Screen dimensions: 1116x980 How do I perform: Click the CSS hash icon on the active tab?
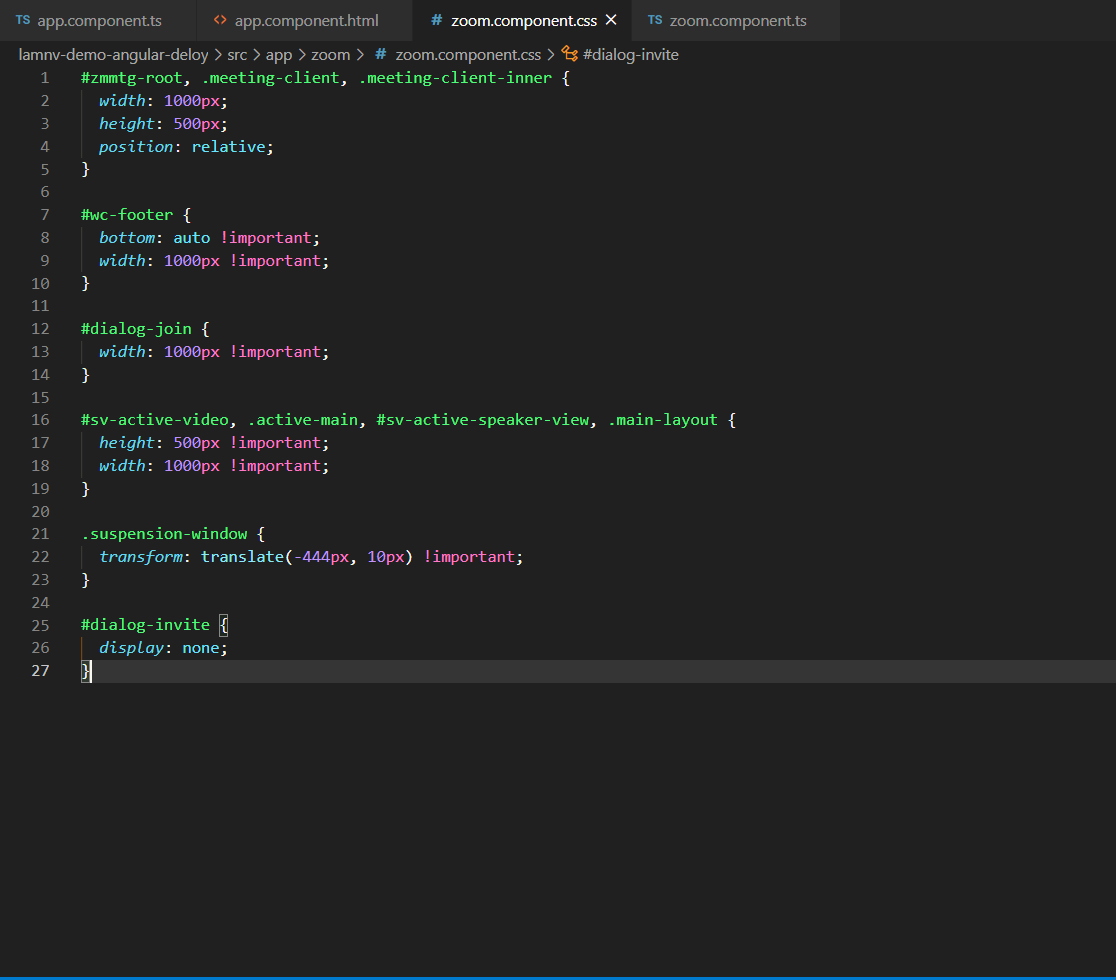coord(436,20)
